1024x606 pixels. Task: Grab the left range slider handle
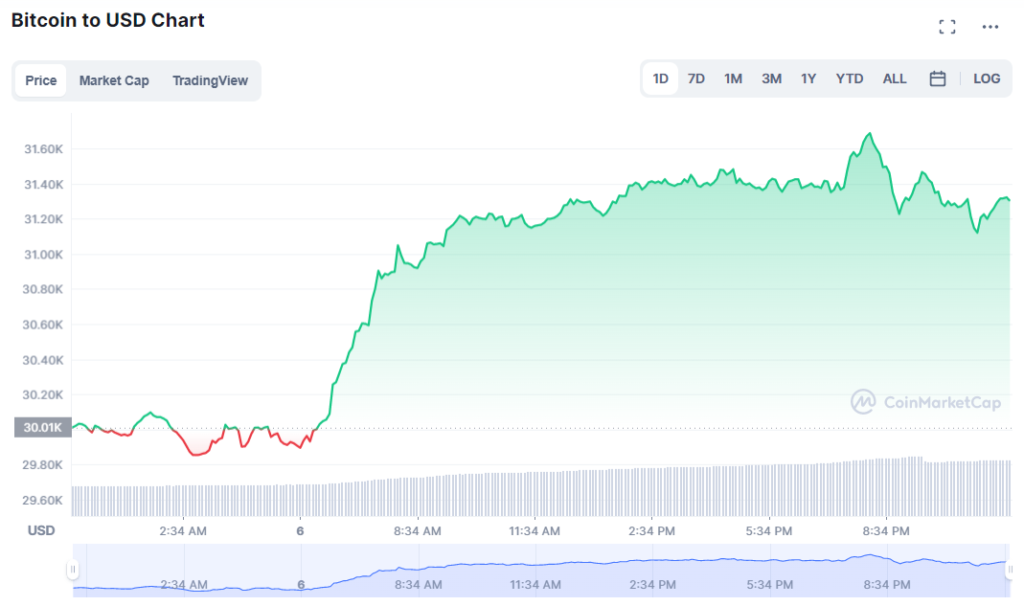(x=72, y=569)
